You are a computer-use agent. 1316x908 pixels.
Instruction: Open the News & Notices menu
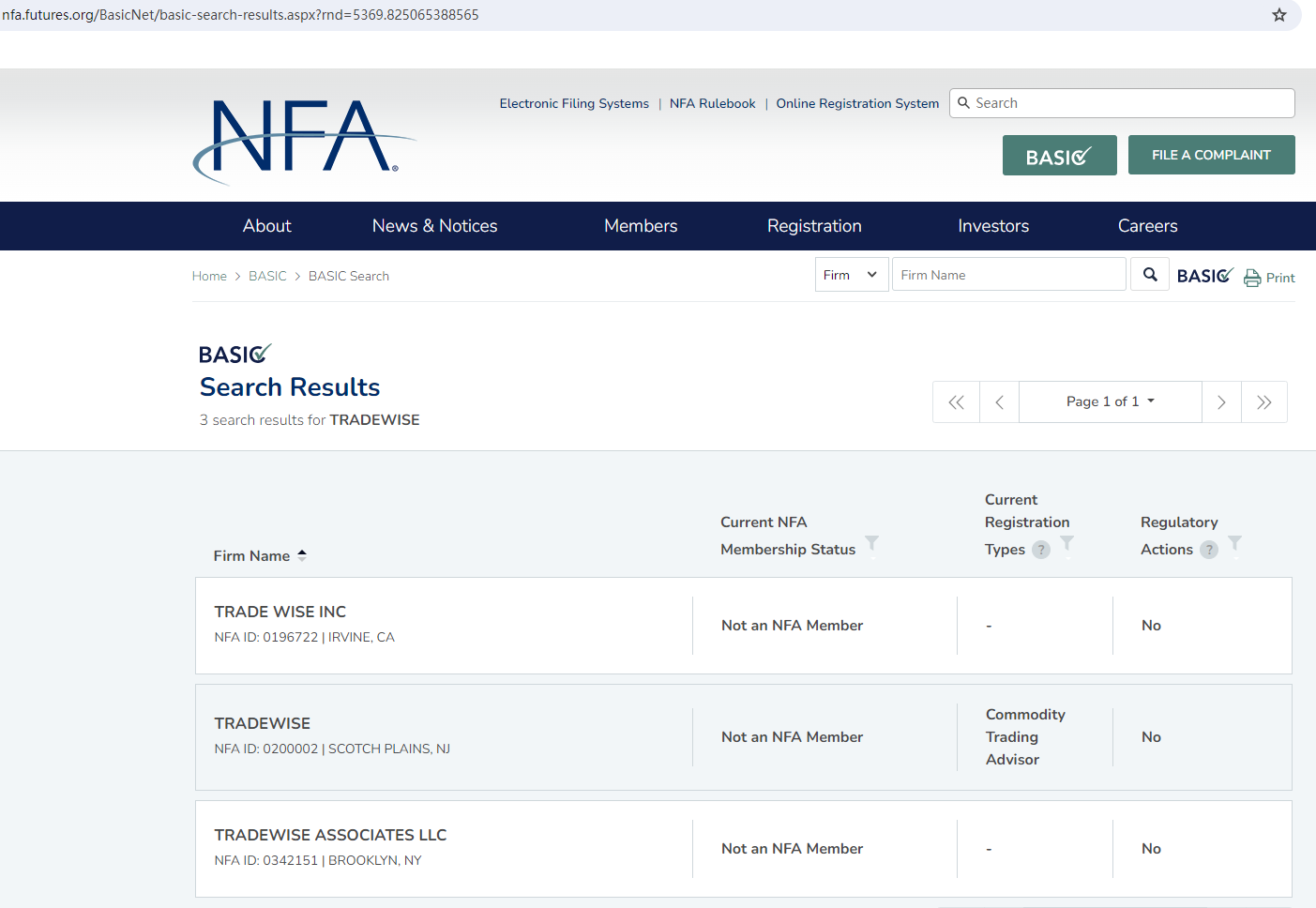[434, 226]
